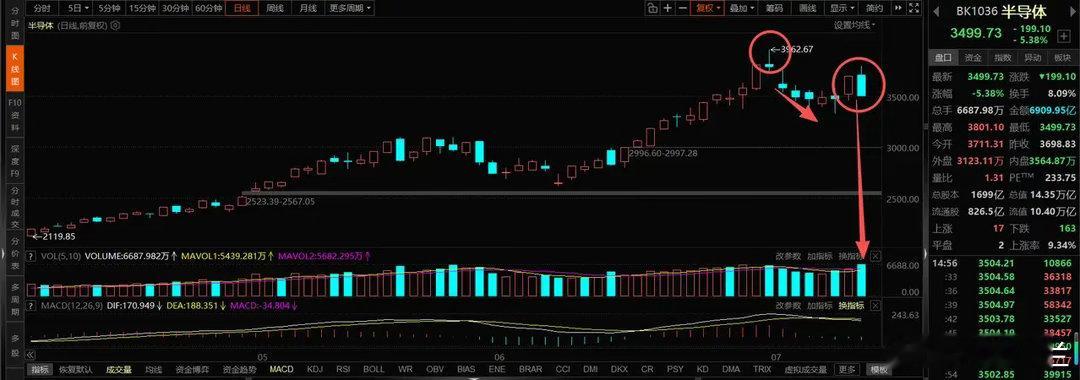Toggle fullscreen chart icon
This screenshot has width=1080, height=380.
tap(914, 8)
